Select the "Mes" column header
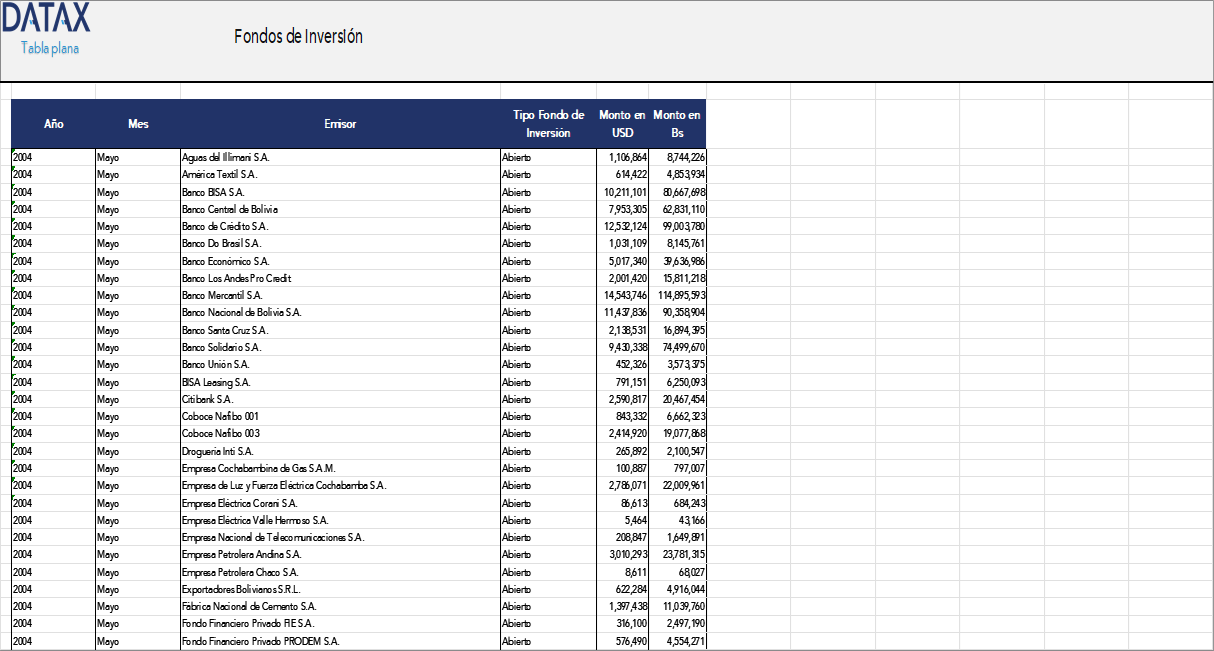Viewport: 1214px width, 651px height. click(139, 124)
